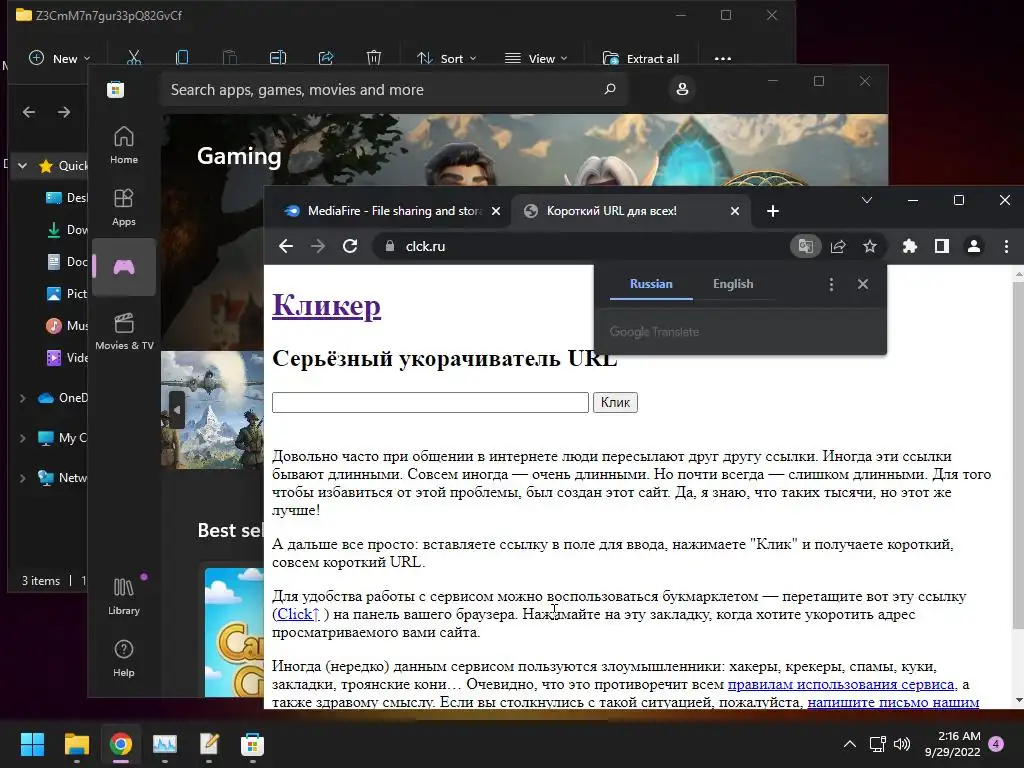Open Apps in Microsoft Store sidebar
The width and height of the screenshot is (1024, 768).
point(123,207)
